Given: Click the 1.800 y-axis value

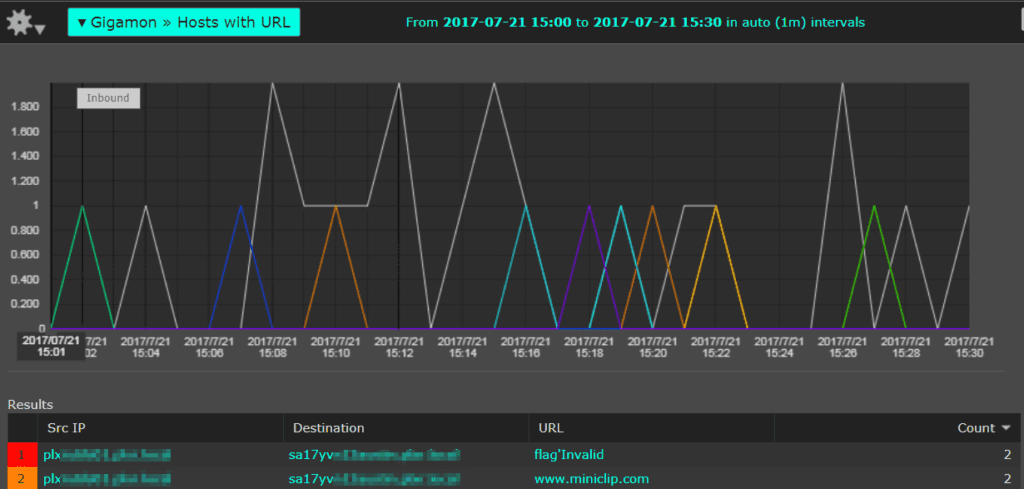Looking at the screenshot, I should 26,106.
